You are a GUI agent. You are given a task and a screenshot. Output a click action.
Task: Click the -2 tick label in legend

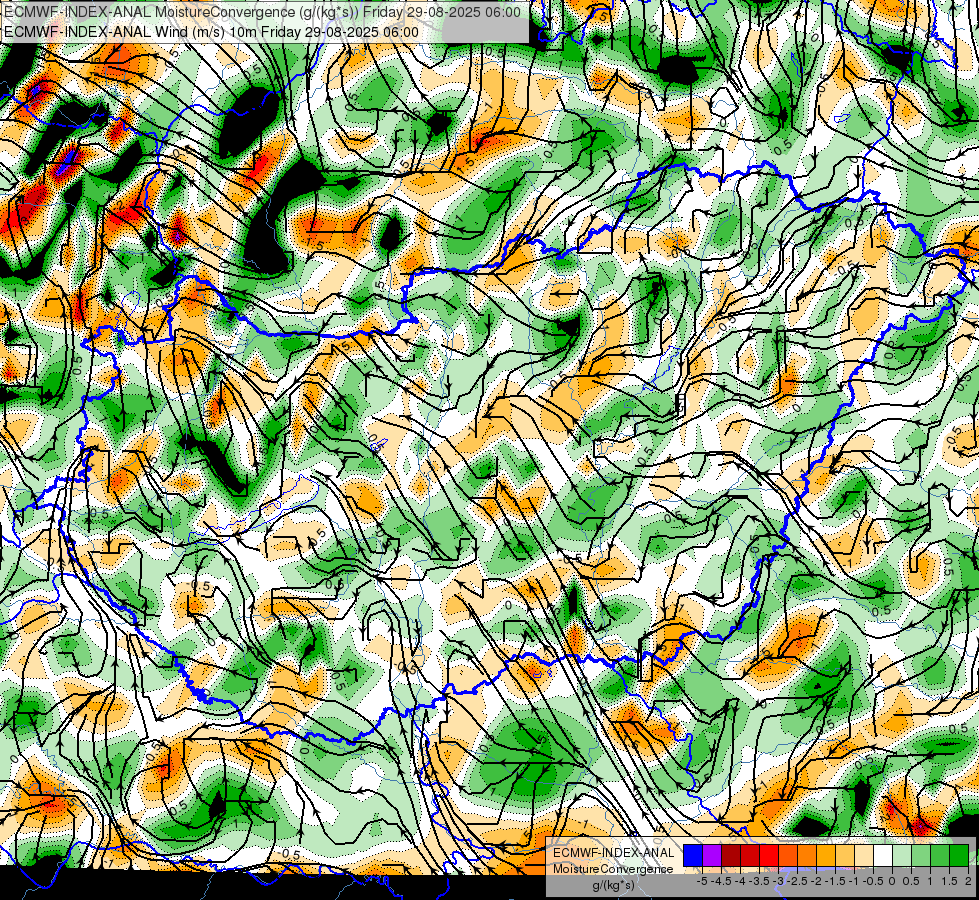click(x=817, y=881)
